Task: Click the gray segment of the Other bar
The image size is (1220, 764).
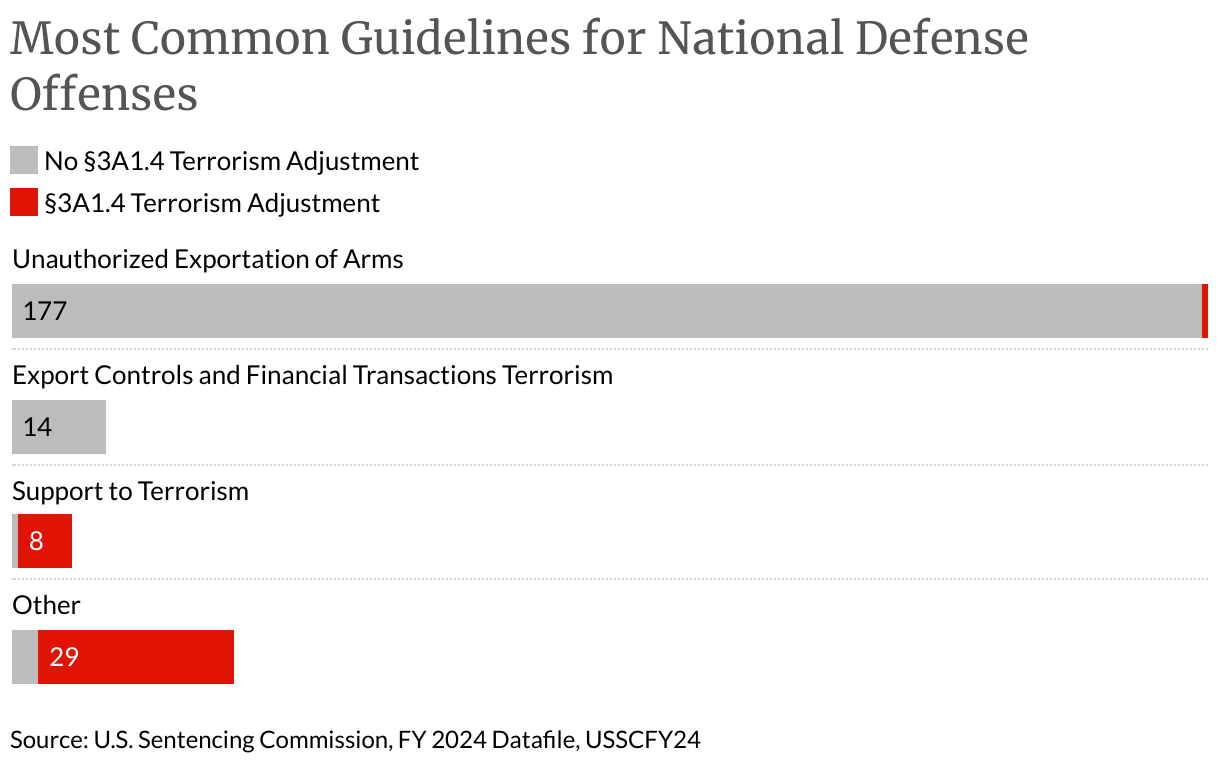Action: (25, 657)
